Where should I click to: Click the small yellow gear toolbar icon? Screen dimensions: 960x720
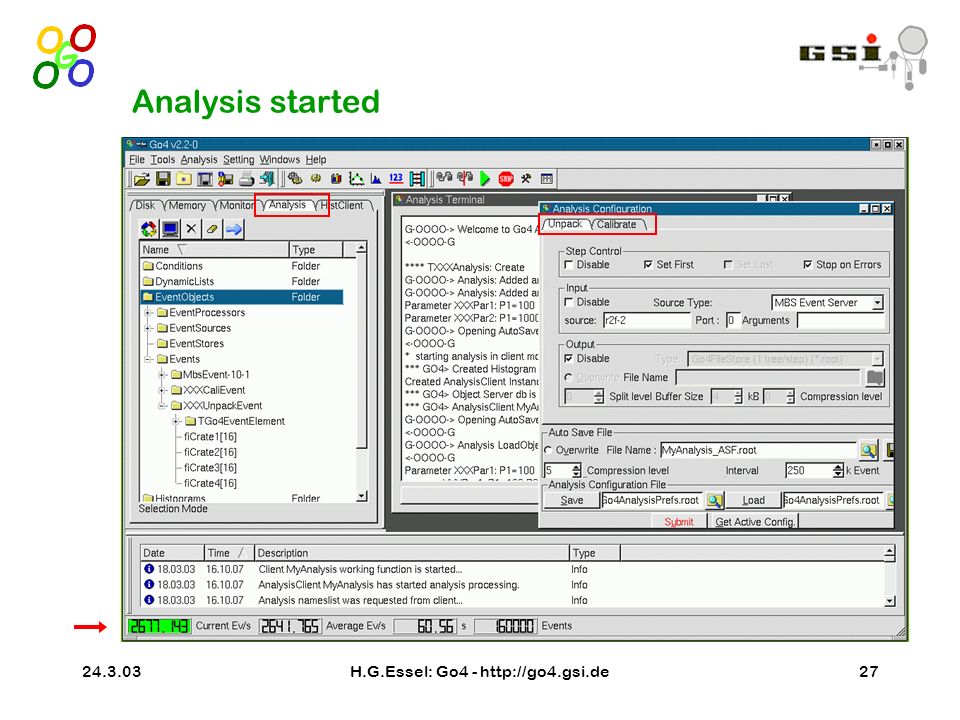(316, 179)
